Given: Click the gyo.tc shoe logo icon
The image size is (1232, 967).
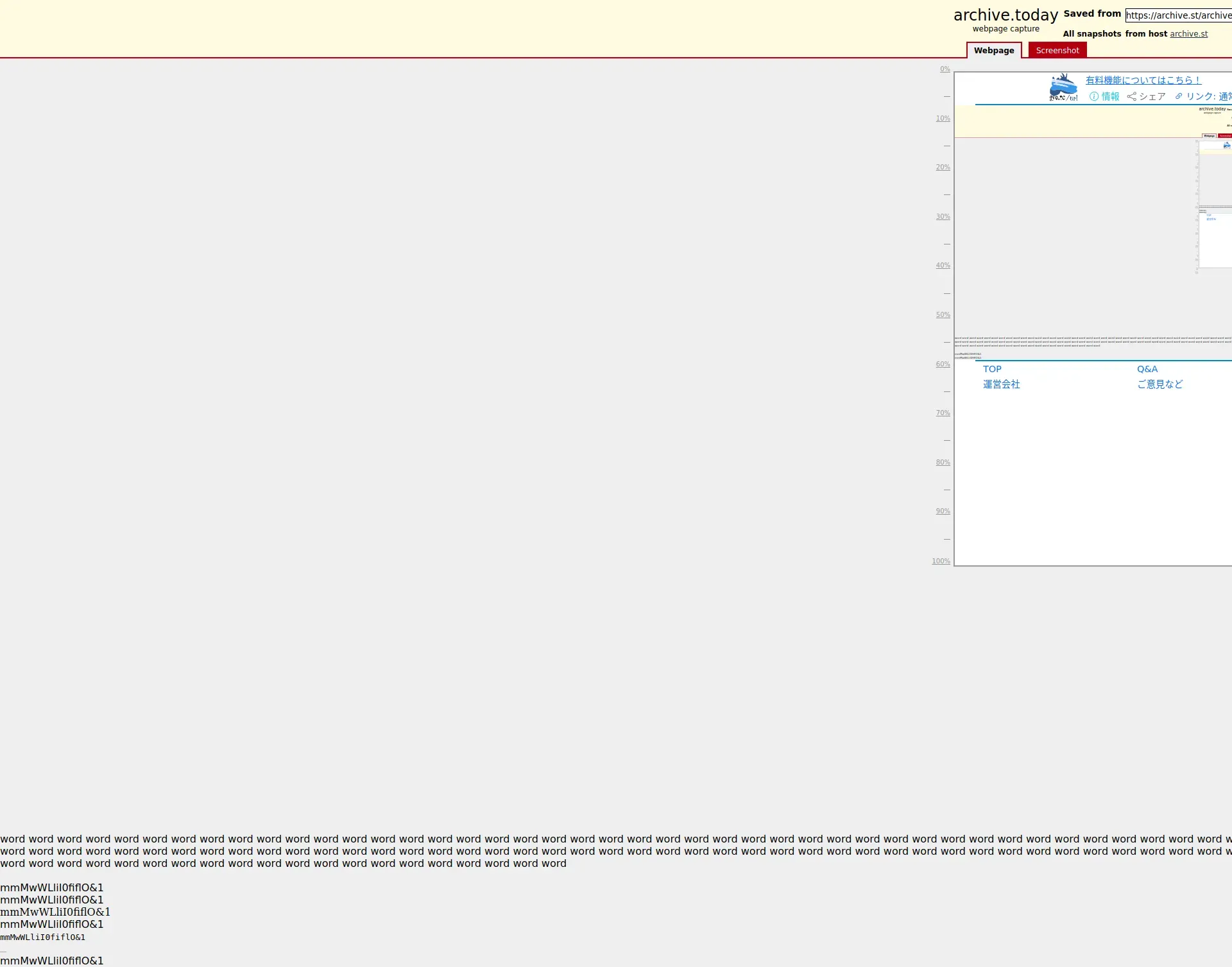Looking at the screenshot, I should point(1063,87).
